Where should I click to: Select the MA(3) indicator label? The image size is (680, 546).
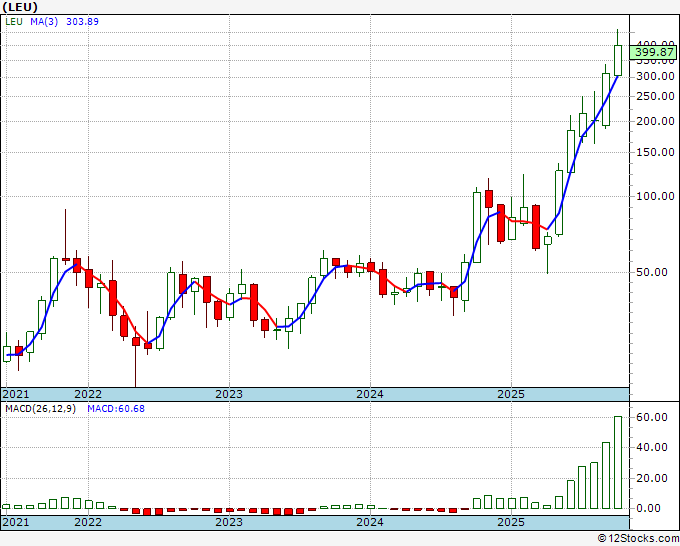44,22
